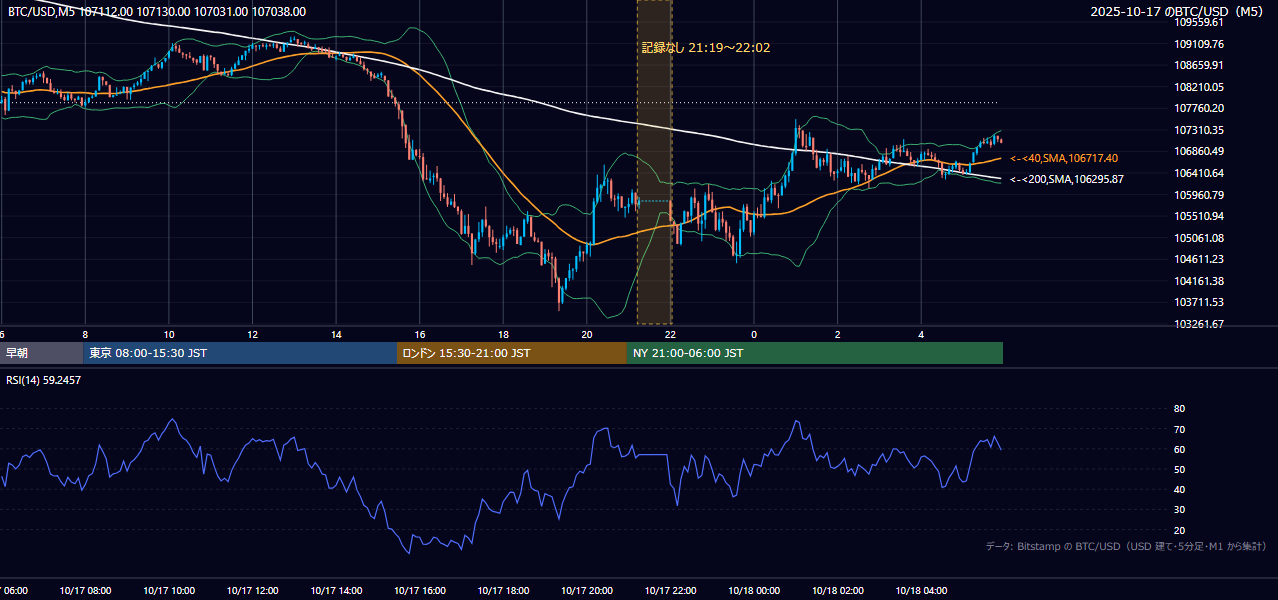This screenshot has height=600, width=1278.
Task: Select the 10/17 14:00 time axis label
Action: (x=336, y=591)
